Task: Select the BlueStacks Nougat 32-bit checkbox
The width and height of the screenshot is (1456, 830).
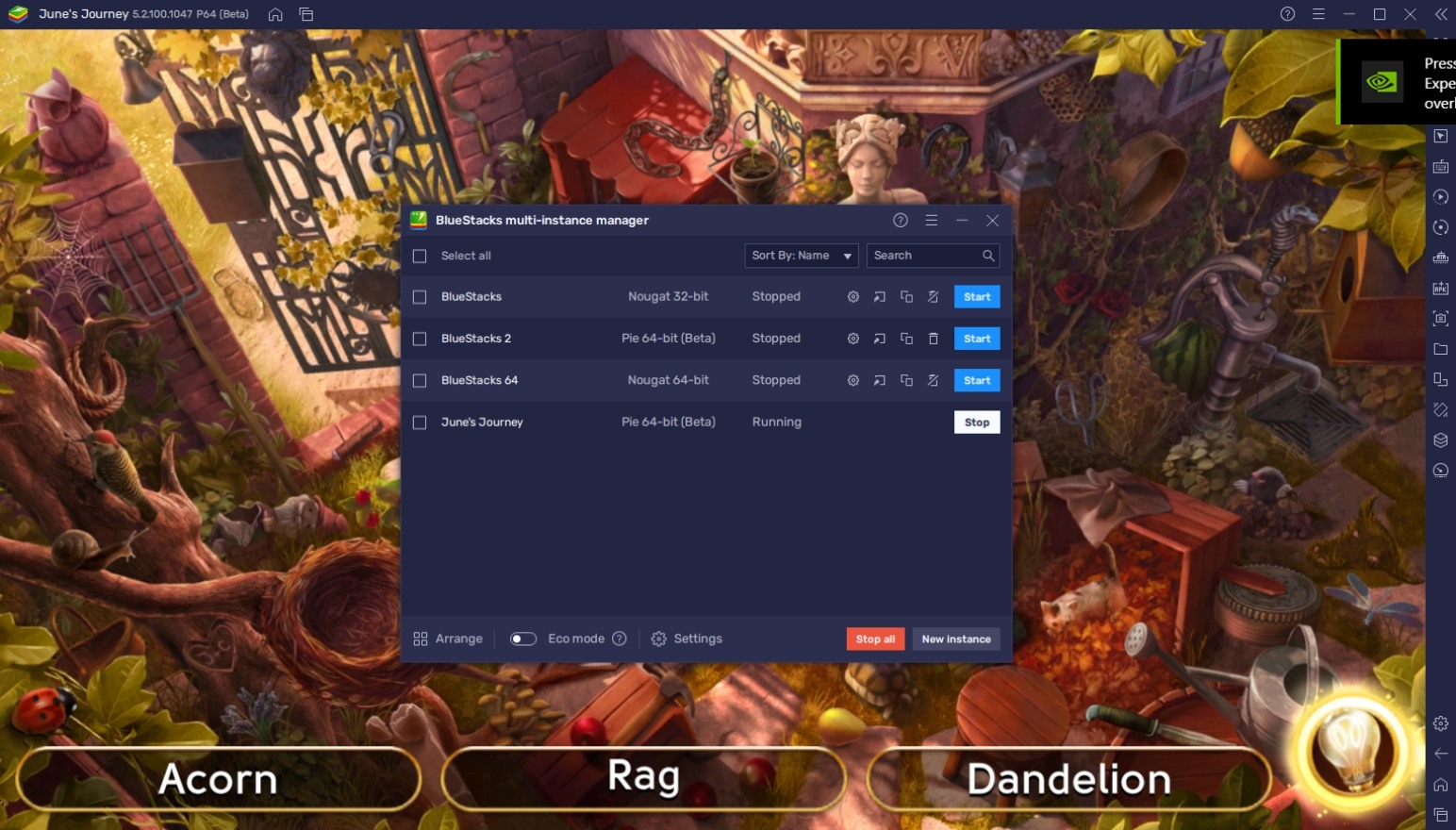Action: coord(420,297)
